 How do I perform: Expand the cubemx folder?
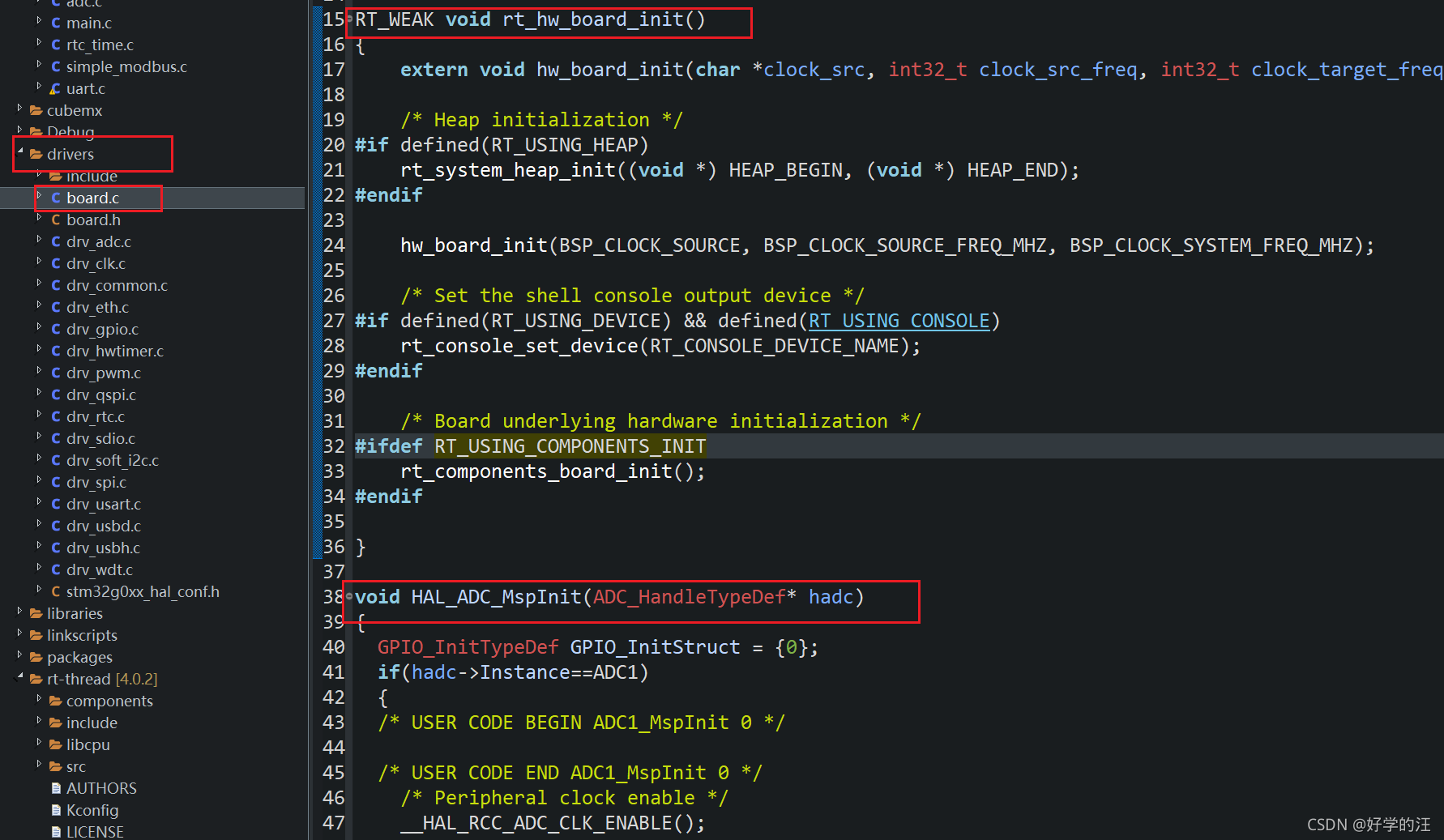coord(19,110)
